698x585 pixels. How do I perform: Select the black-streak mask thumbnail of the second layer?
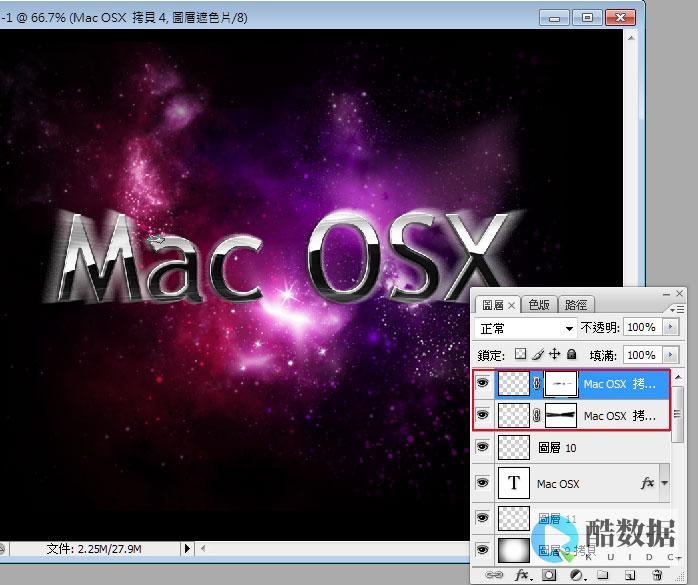(x=560, y=415)
